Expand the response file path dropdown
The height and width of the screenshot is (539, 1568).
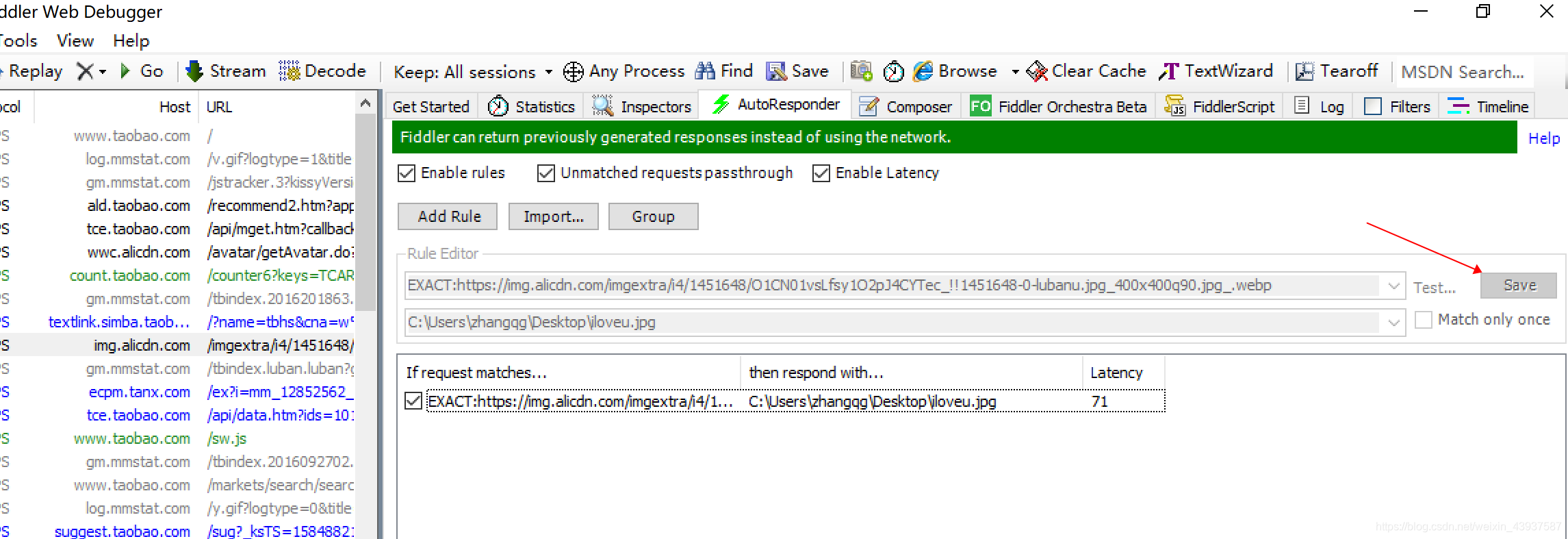point(1393,323)
